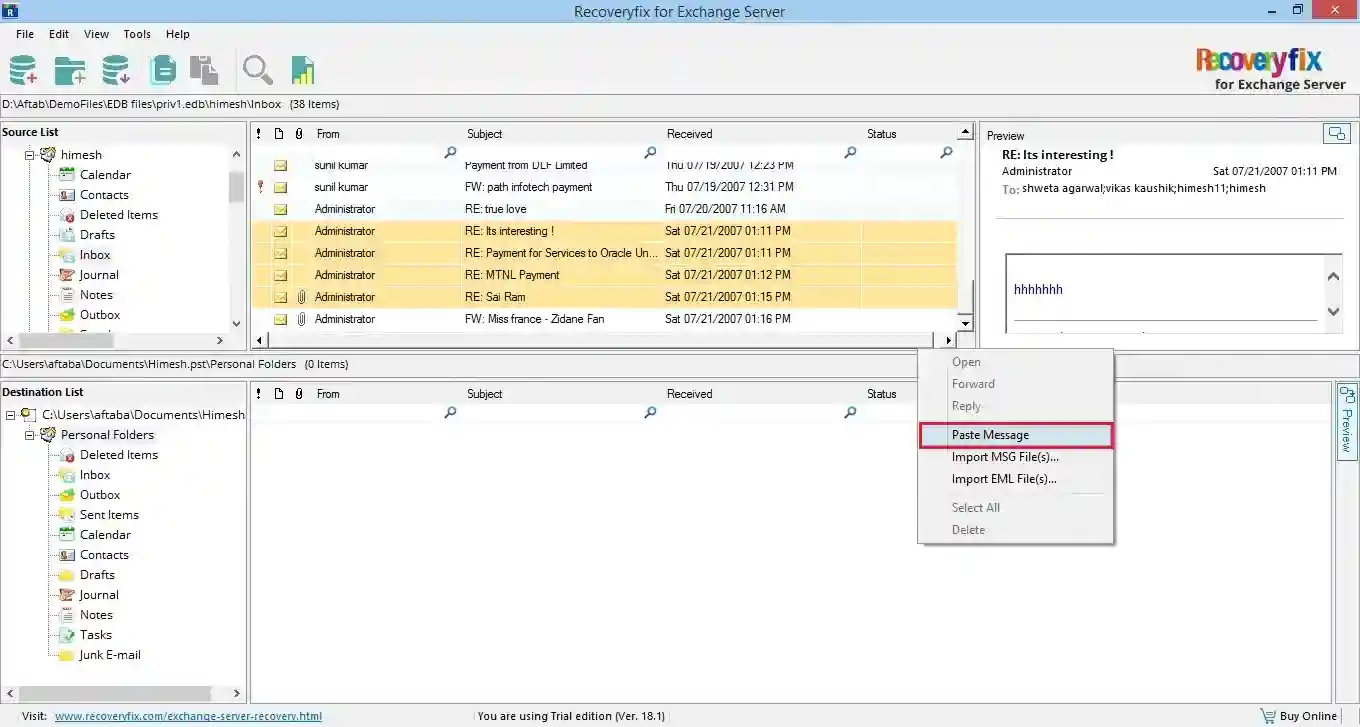Choose Paste Message from the context menu
This screenshot has height=727, width=1360.
(1015, 435)
